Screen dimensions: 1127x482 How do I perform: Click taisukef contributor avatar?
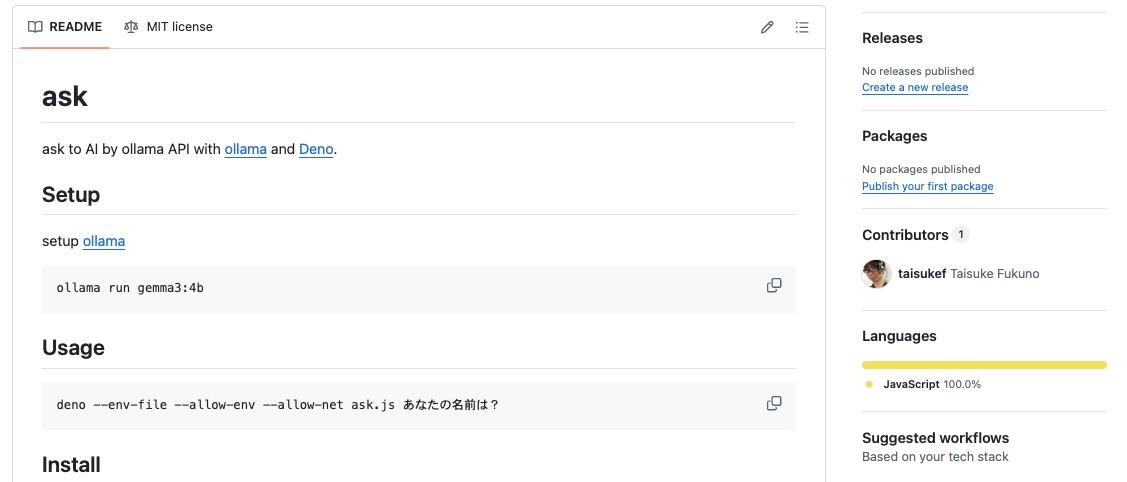pos(876,274)
